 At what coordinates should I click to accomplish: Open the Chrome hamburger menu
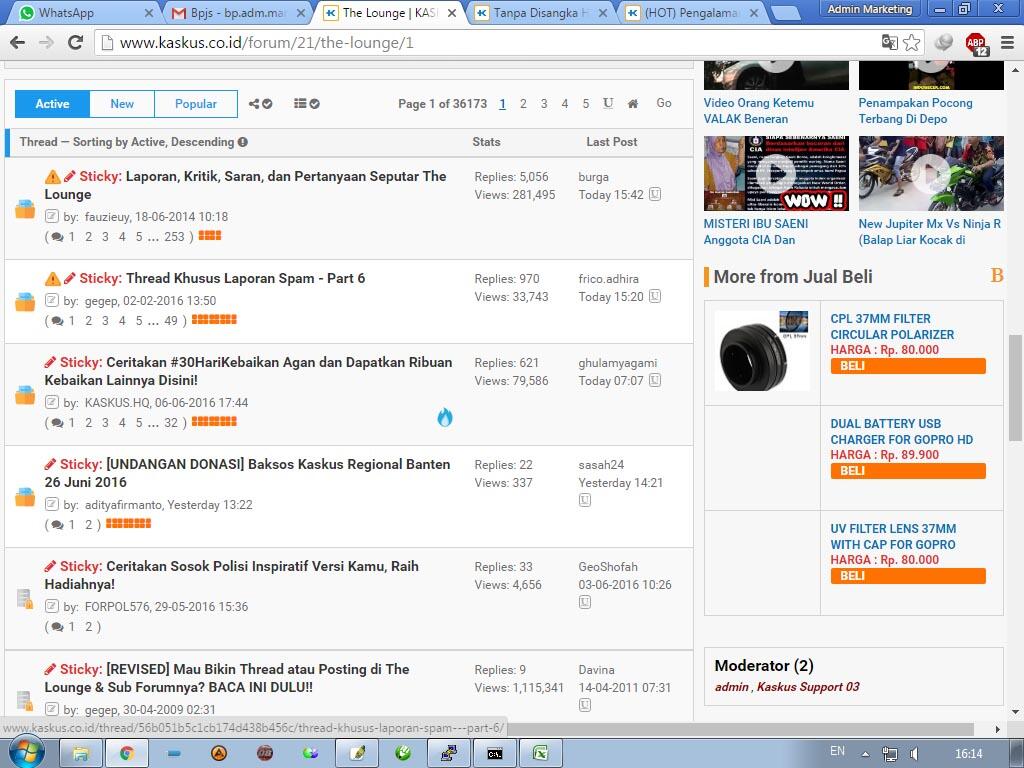point(1008,42)
